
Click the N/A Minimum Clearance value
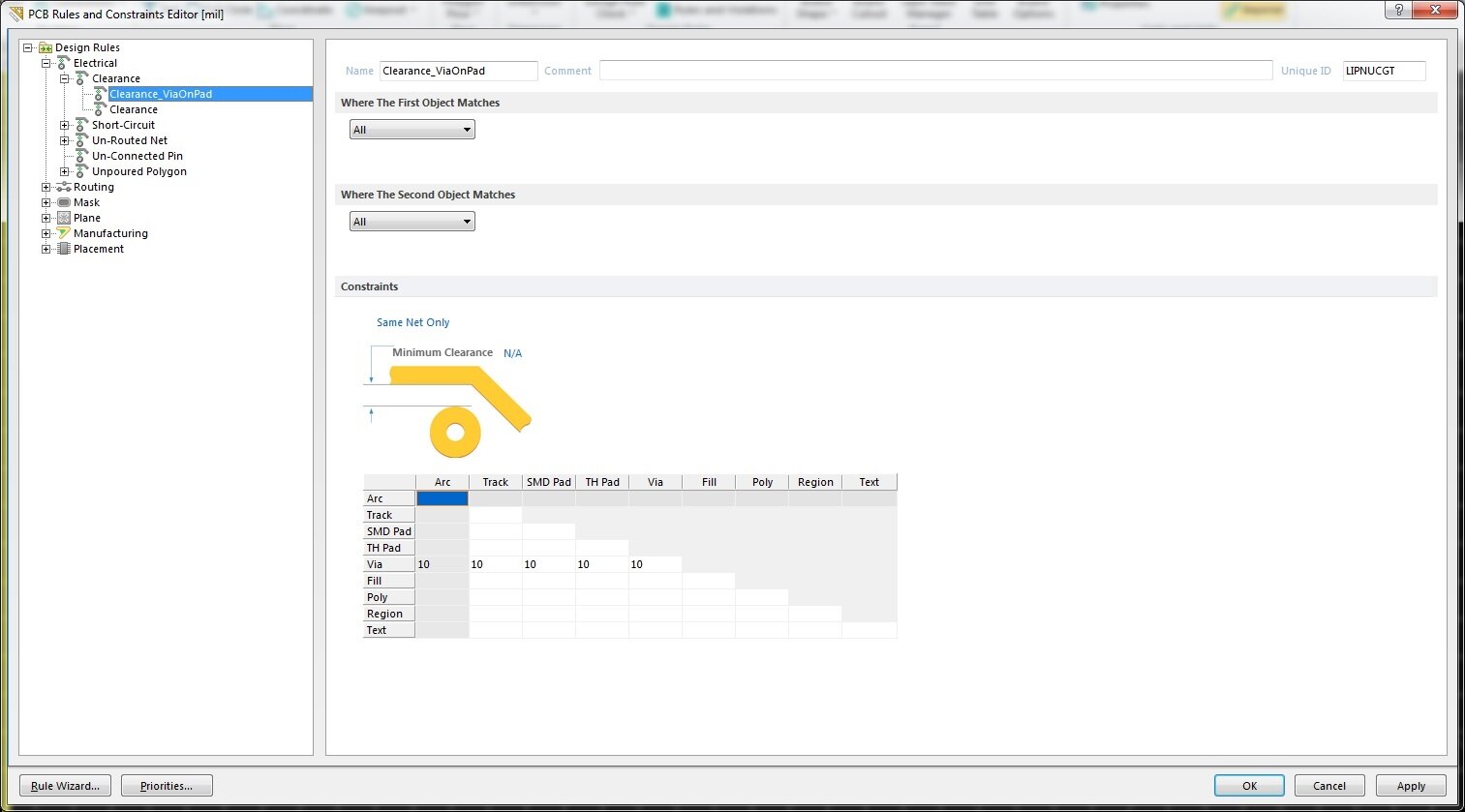(513, 353)
